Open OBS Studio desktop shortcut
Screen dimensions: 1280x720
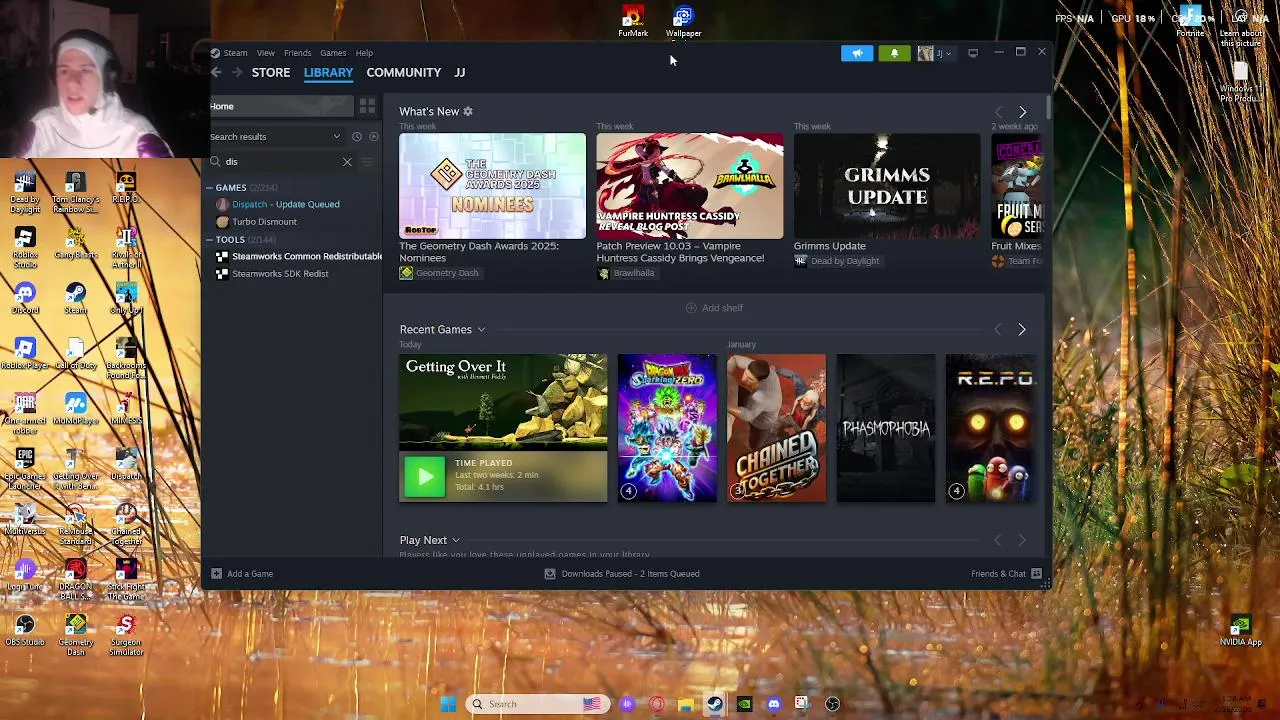tap(25, 631)
